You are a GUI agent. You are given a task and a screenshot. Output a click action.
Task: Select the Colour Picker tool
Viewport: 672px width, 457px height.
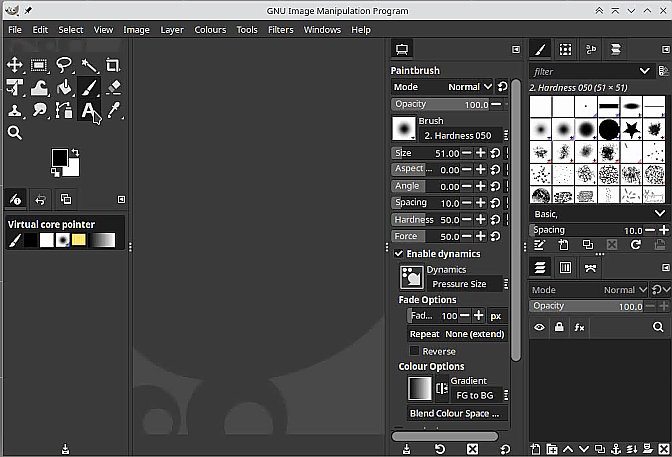[114, 110]
